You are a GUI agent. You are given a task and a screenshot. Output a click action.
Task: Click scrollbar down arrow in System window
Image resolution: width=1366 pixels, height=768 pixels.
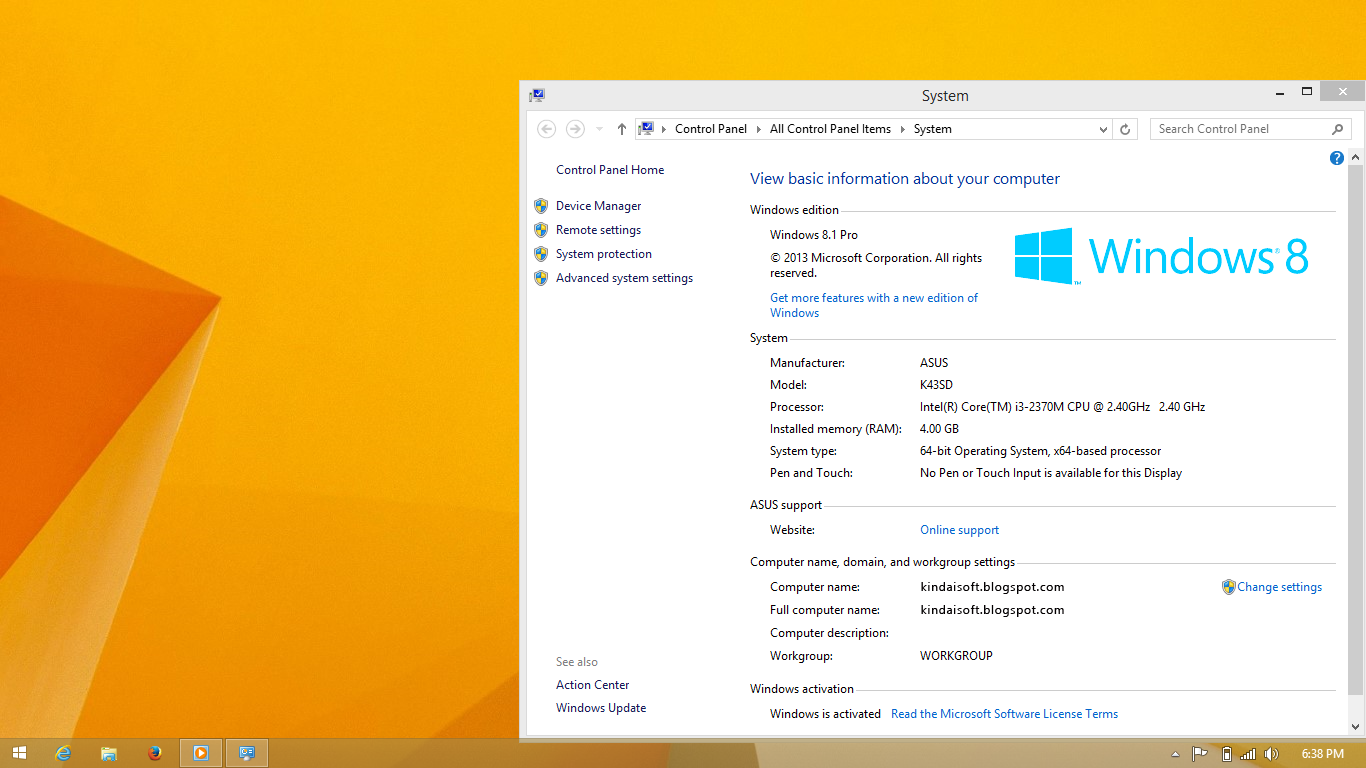[1356, 727]
